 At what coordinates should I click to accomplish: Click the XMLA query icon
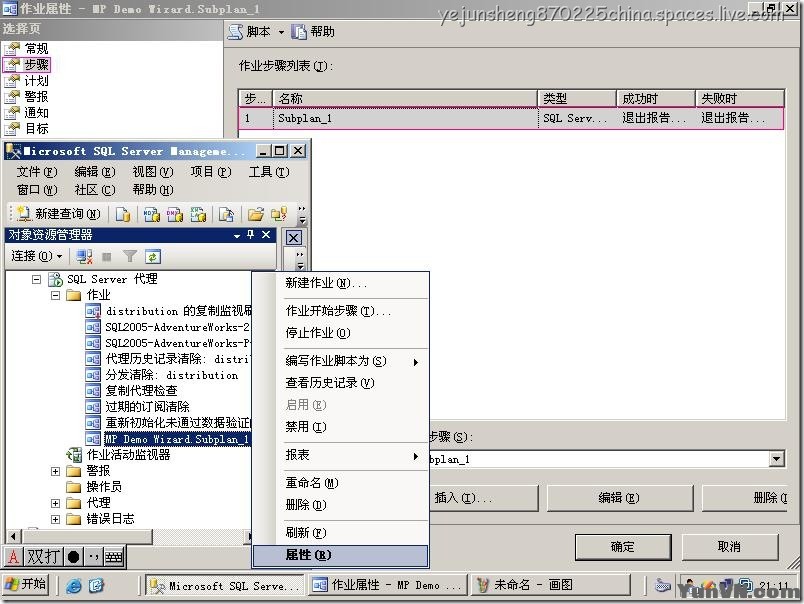tap(198, 214)
